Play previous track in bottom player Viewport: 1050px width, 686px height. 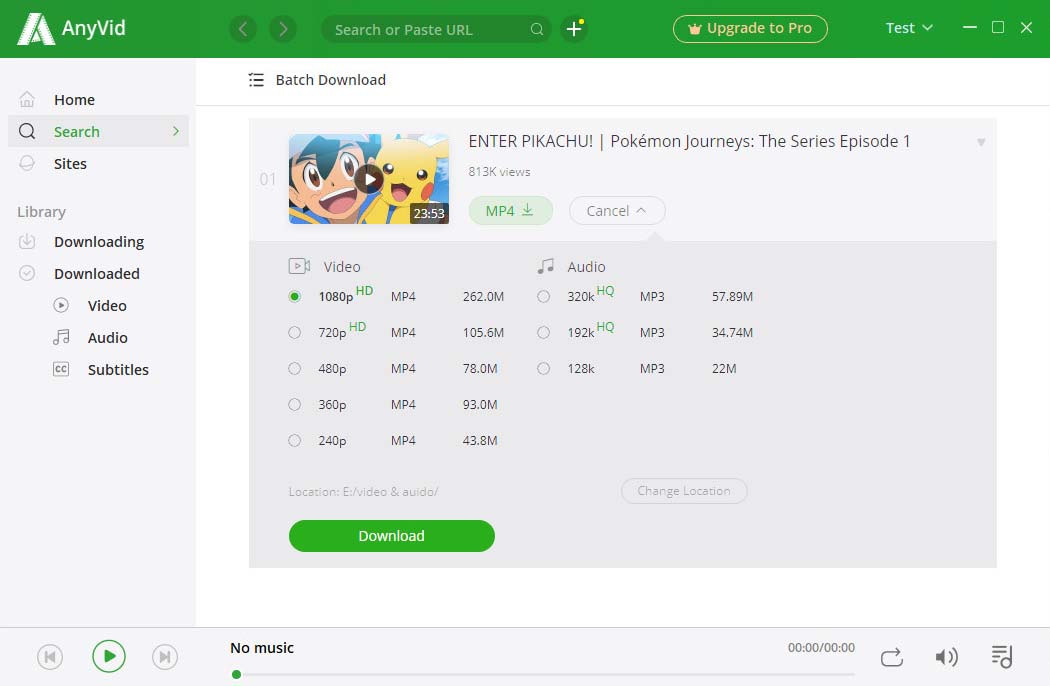pos(50,657)
